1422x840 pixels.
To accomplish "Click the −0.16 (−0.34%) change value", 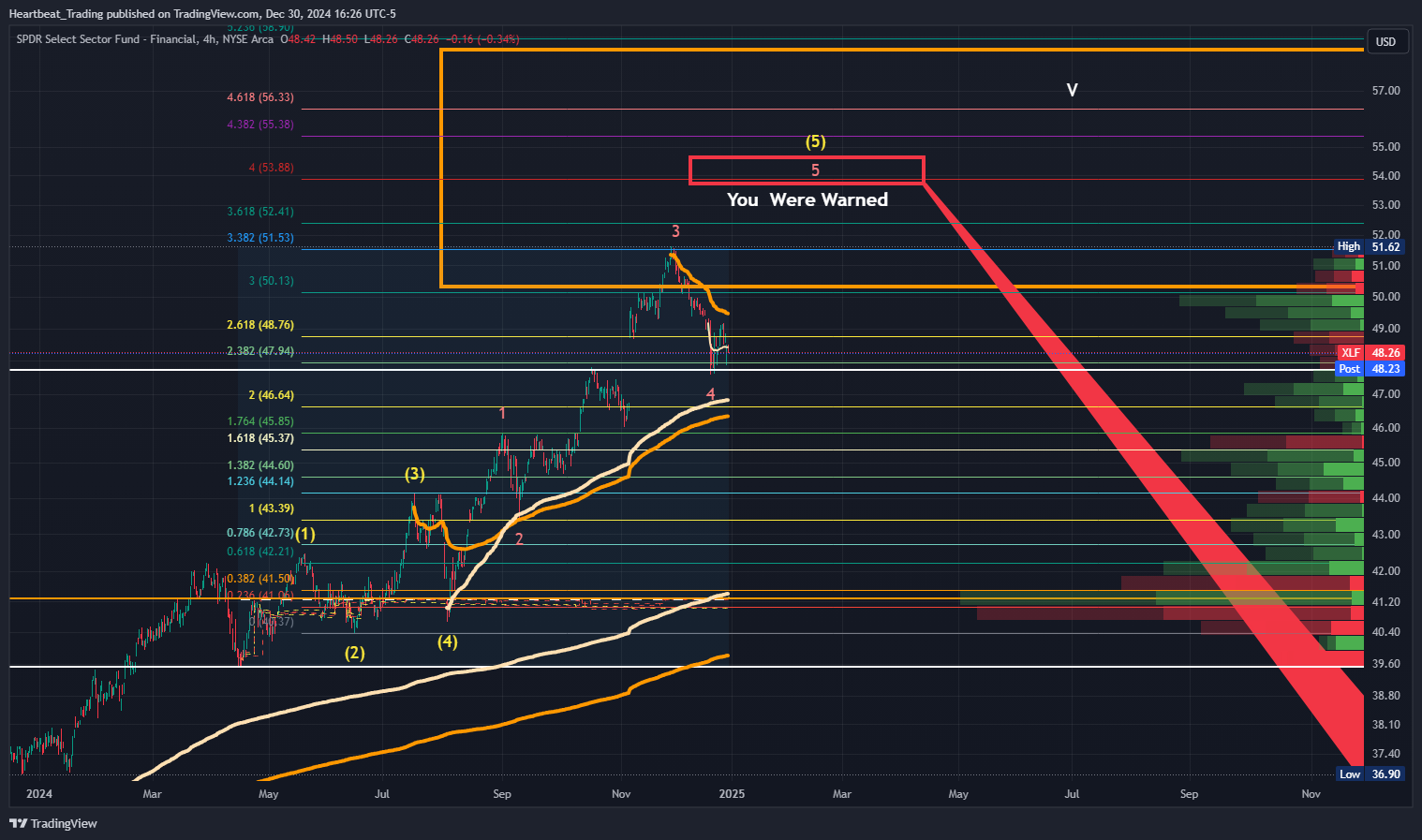I will click(x=482, y=39).
